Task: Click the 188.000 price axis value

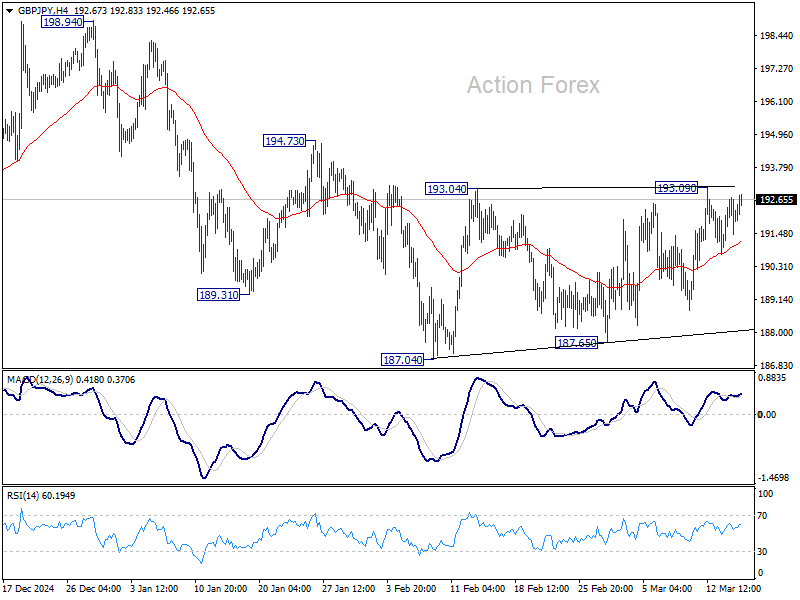Action: [777, 333]
